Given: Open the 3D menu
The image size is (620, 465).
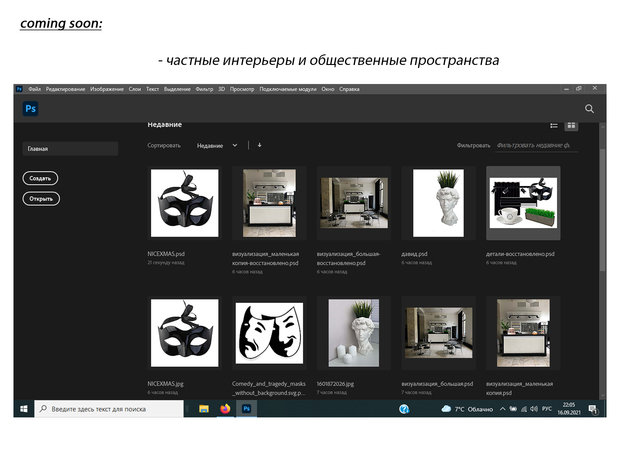Looking at the screenshot, I should click(x=222, y=89).
